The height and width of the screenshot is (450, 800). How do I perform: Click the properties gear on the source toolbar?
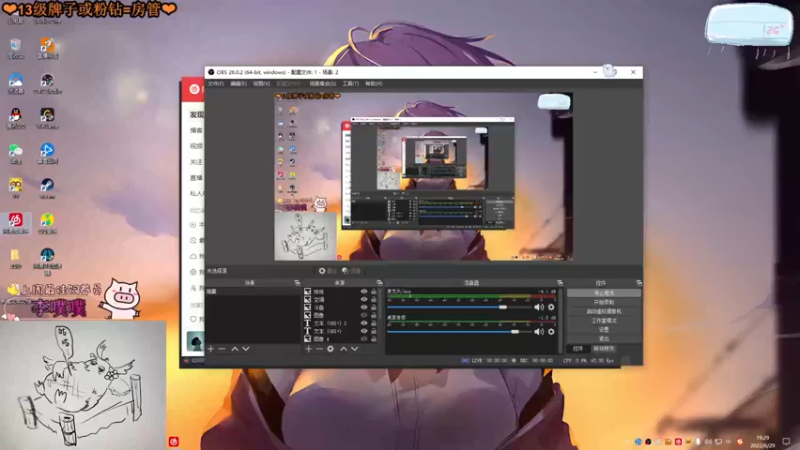[327, 271]
